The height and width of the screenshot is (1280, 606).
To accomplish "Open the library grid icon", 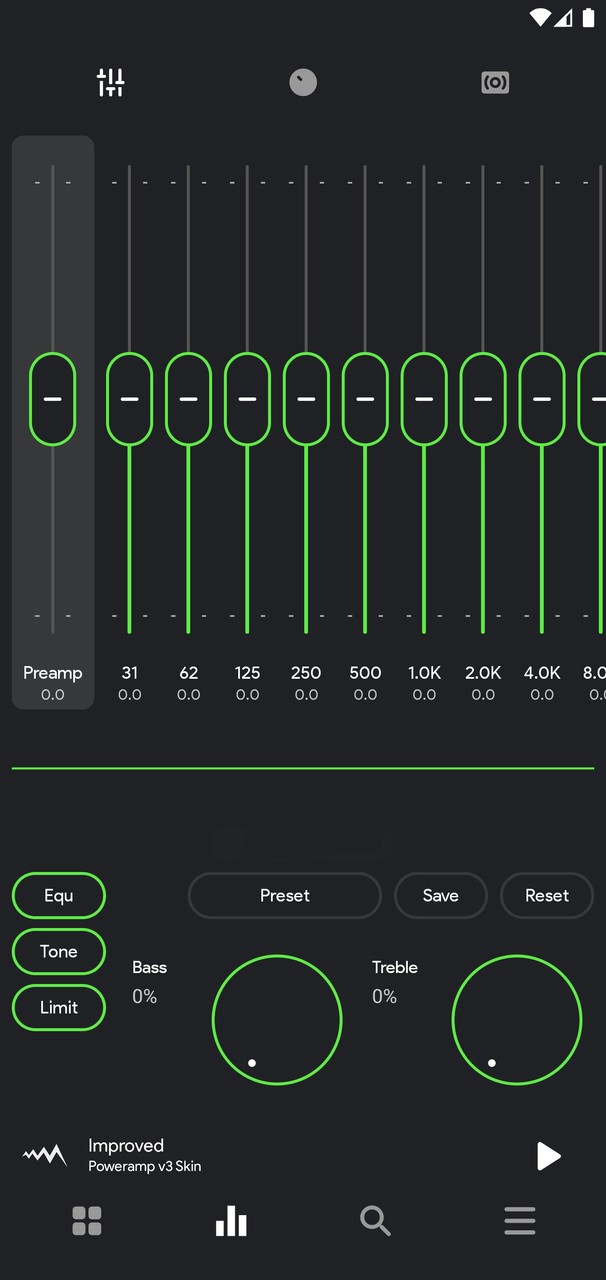I will (x=87, y=1221).
